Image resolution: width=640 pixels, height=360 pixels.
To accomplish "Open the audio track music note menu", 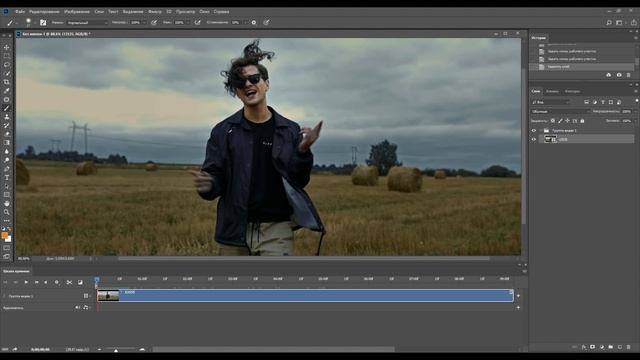I will pyautogui.click(x=86, y=308).
